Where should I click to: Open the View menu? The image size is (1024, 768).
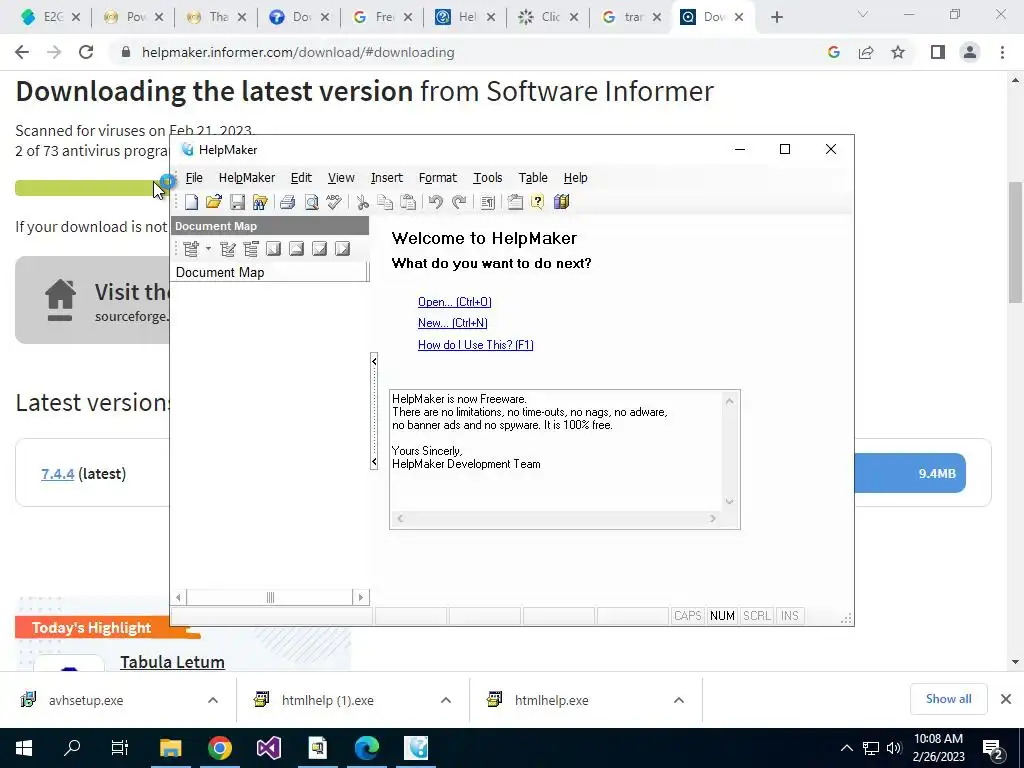[341, 178]
